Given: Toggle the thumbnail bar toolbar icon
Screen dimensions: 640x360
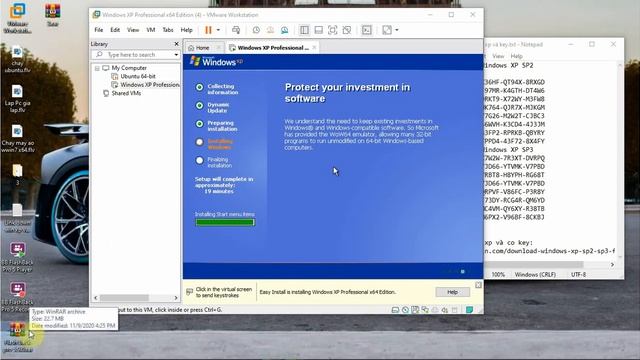Looking at the screenshot, I should coord(318,30).
